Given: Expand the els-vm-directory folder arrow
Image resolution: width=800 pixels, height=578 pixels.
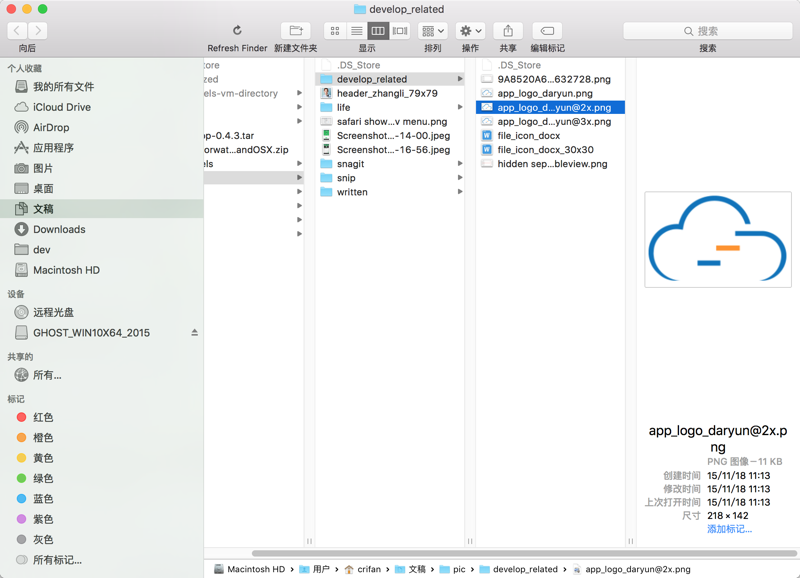Looking at the screenshot, I should pyautogui.click(x=299, y=93).
